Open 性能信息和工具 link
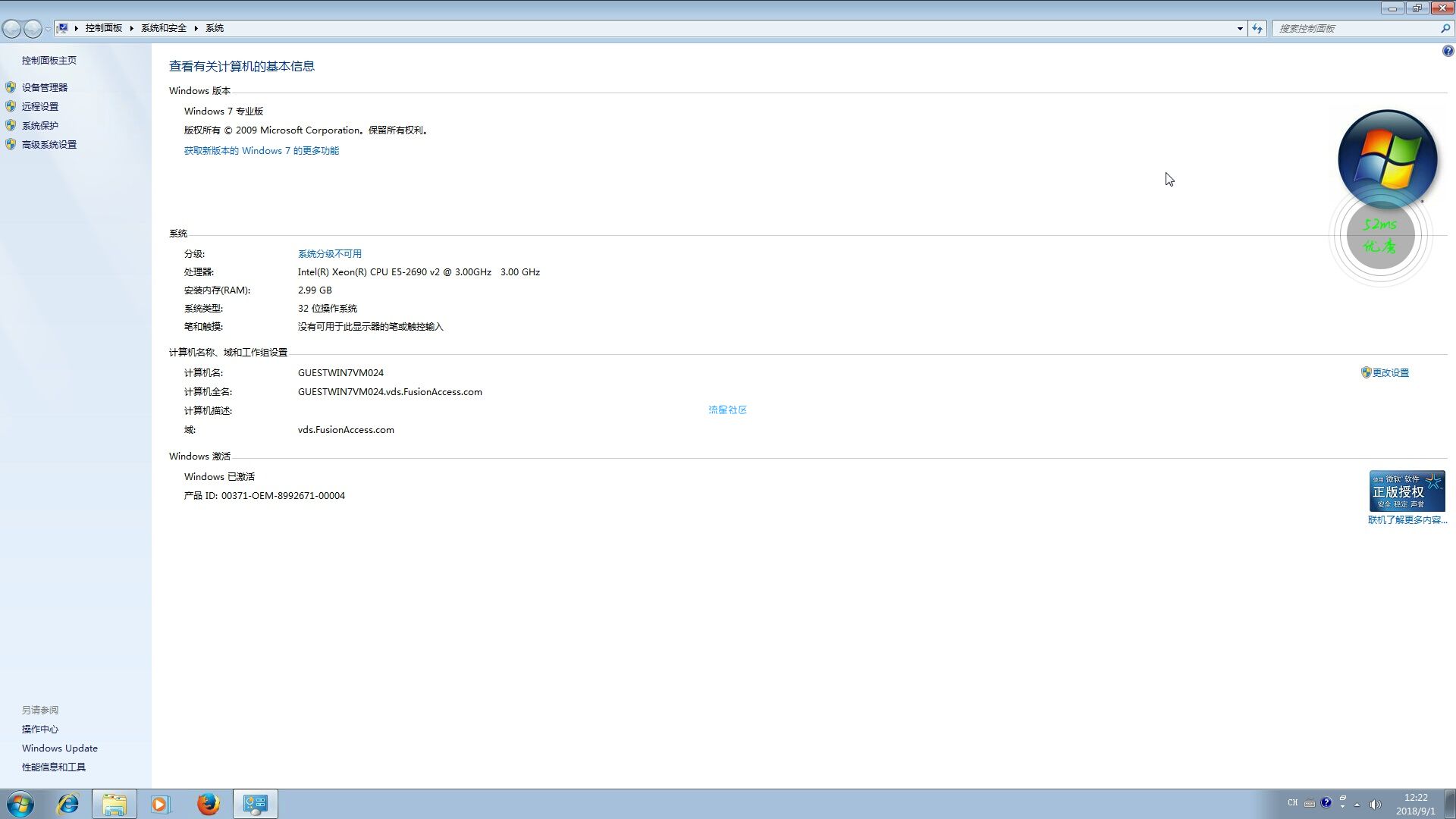 point(54,767)
